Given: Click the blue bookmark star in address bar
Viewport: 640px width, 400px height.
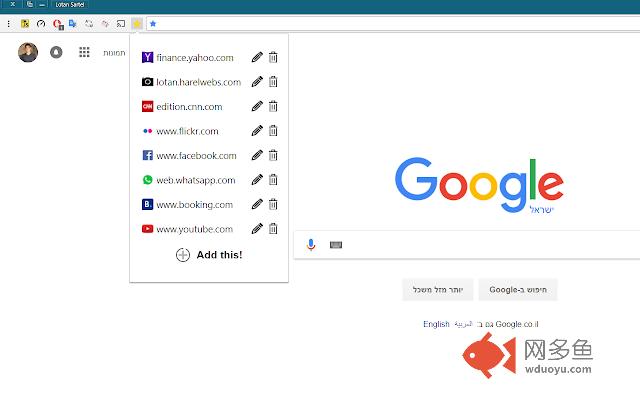Looking at the screenshot, I should (x=153, y=24).
